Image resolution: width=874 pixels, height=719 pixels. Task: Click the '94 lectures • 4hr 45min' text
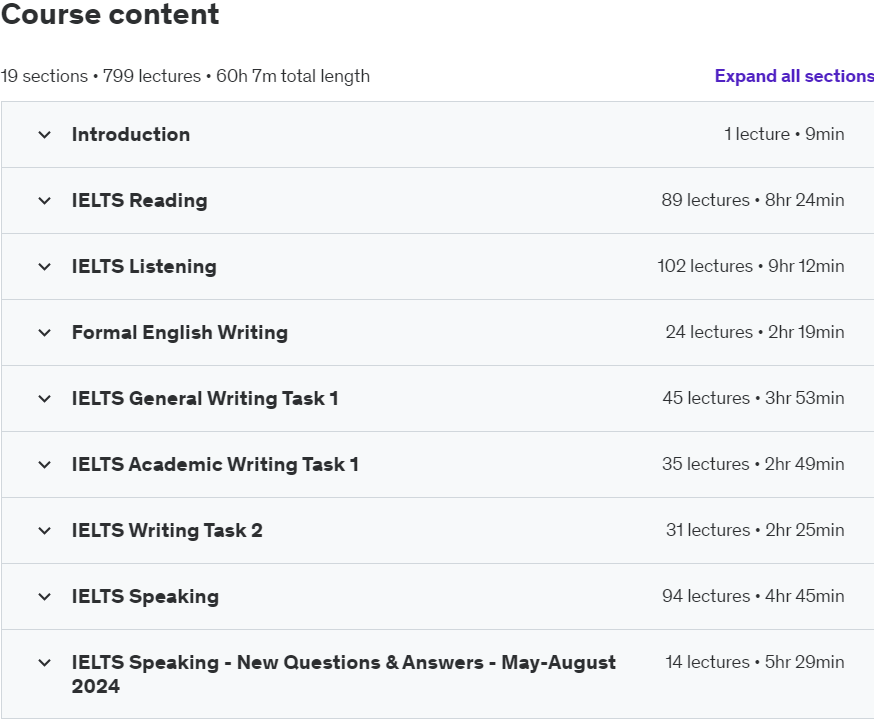pyautogui.click(x=753, y=596)
